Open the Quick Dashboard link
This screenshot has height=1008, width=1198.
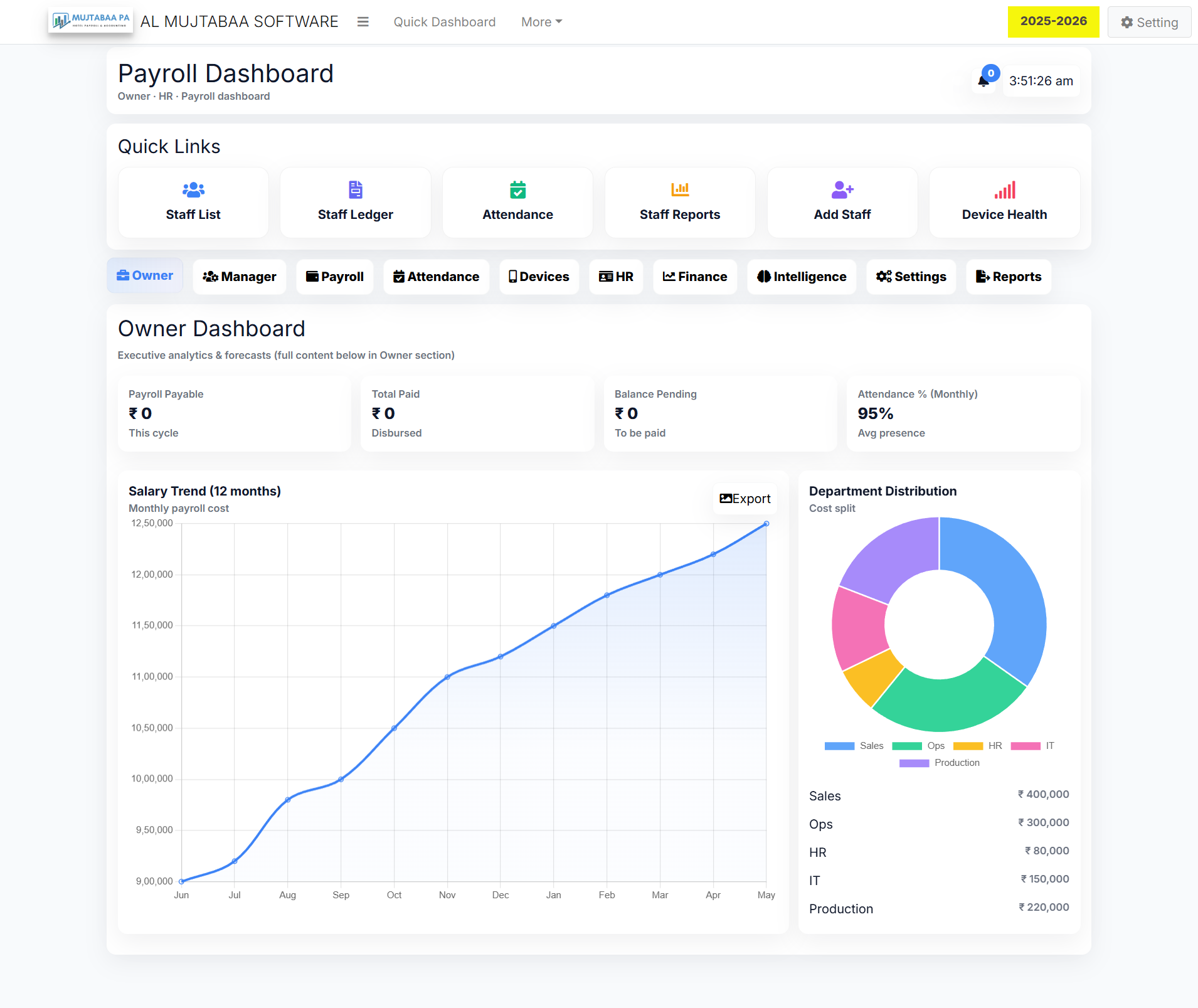[444, 22]
